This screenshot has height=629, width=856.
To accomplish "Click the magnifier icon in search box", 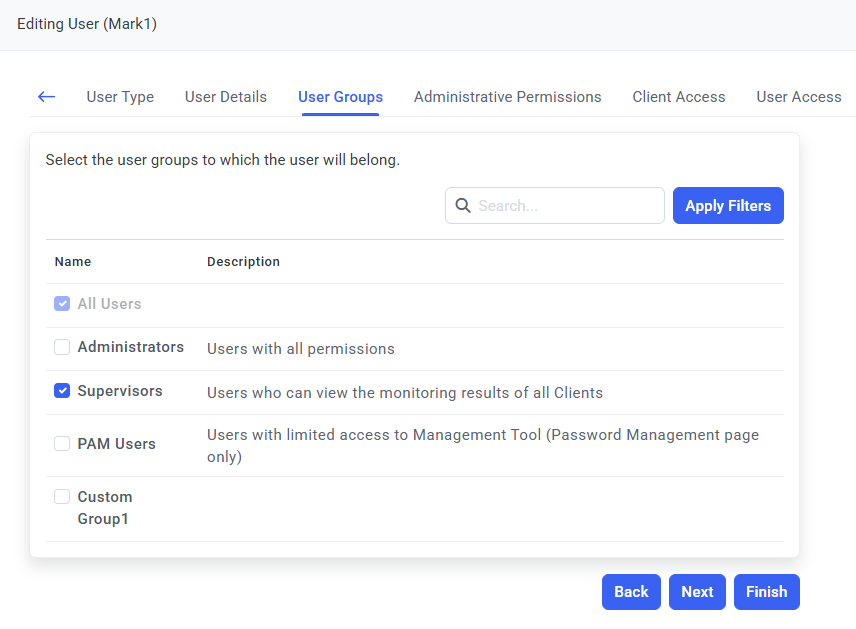I will point(463,205).
